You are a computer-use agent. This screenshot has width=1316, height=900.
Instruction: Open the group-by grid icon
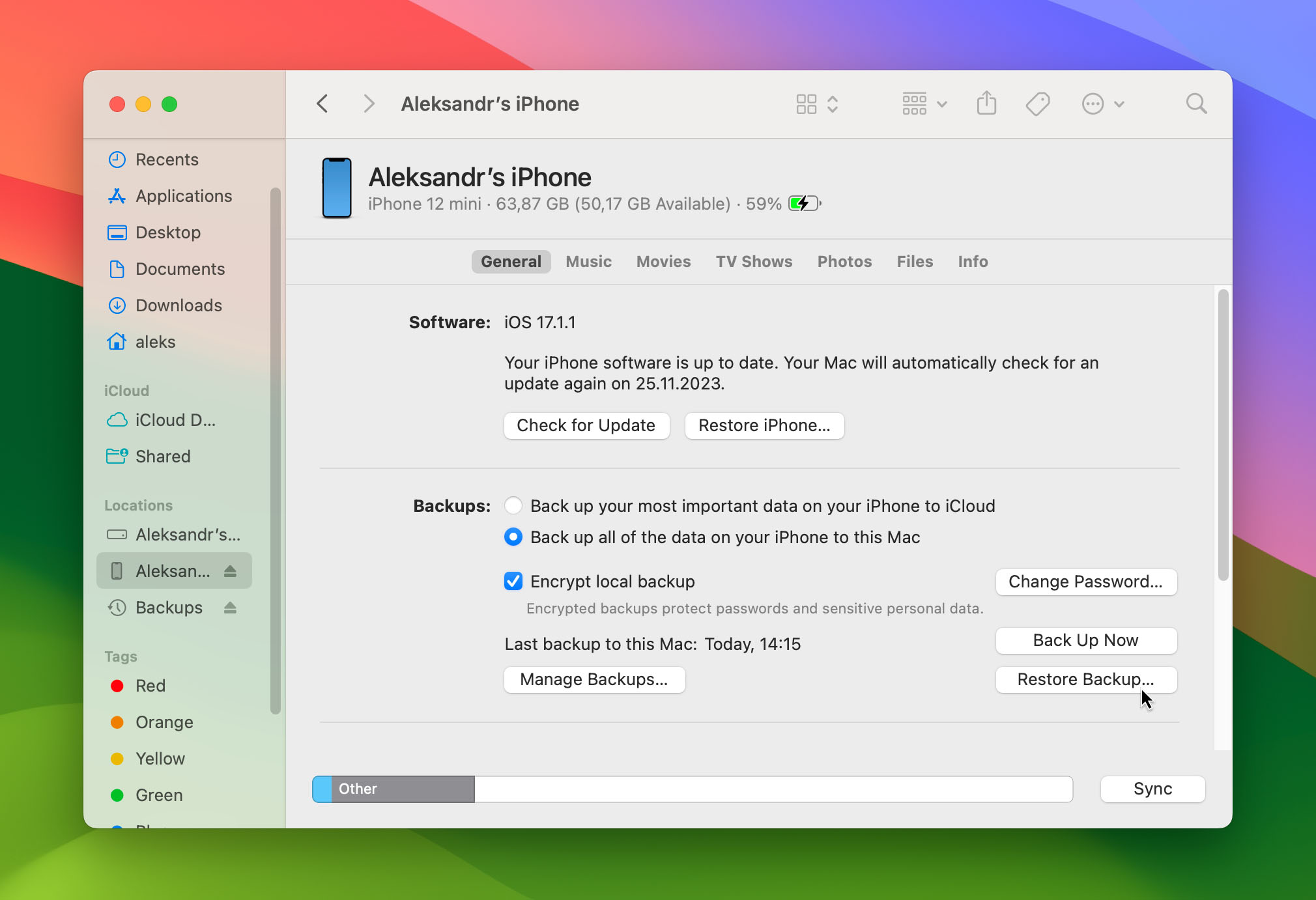tap(915, 104)
